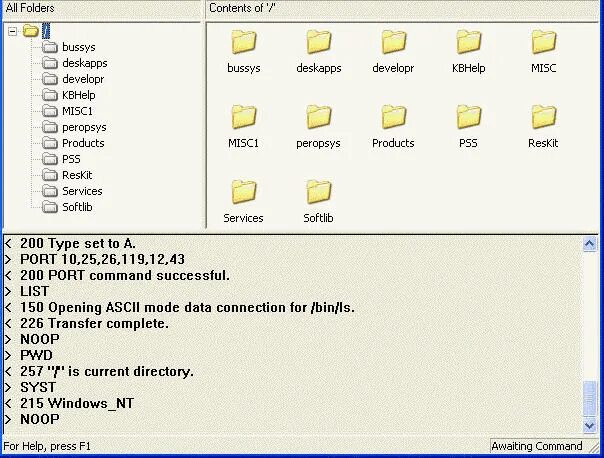
Task: Click 'Awaiting Command' status bar field
Action: coord(537,446)
